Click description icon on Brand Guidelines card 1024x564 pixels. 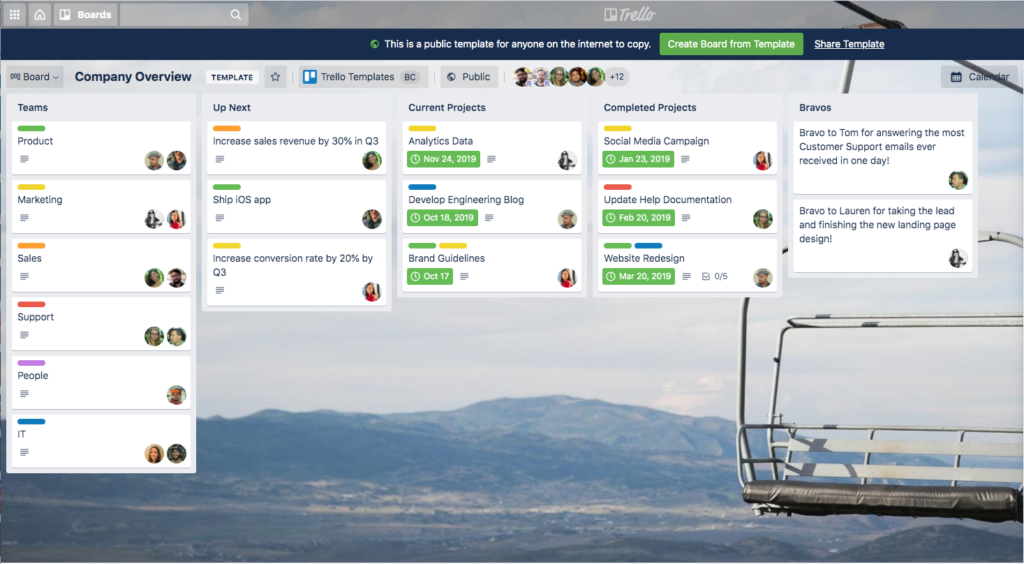464,276
